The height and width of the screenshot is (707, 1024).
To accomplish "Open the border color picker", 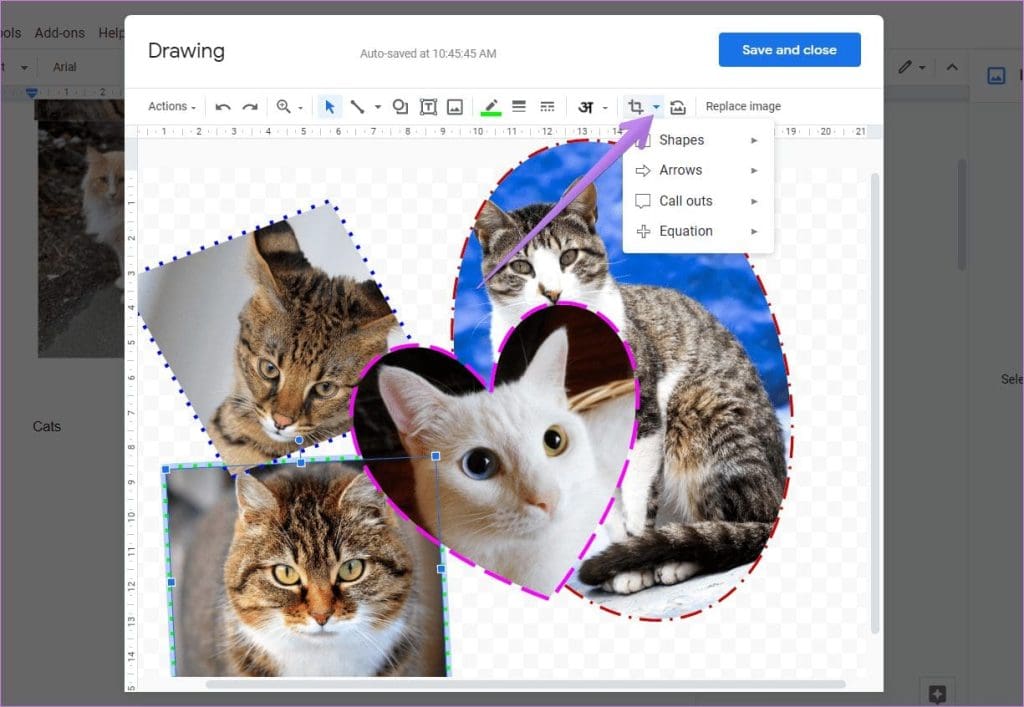I will [492, 106].
